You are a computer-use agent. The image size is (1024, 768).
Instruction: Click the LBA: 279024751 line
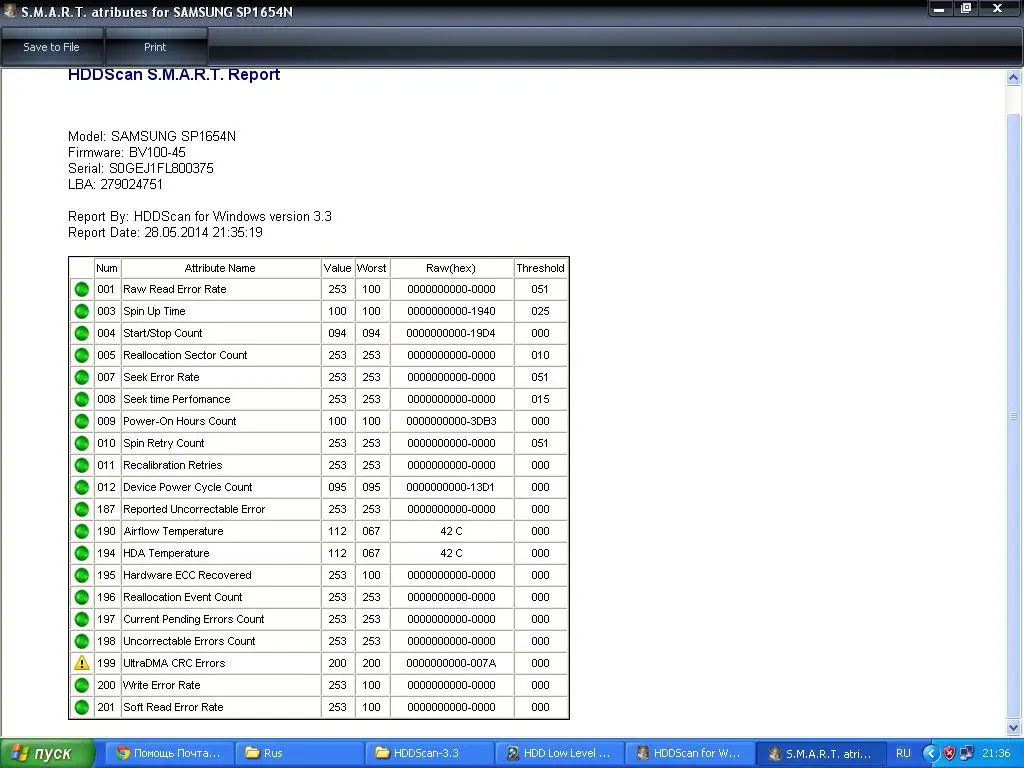click(115, 184)
